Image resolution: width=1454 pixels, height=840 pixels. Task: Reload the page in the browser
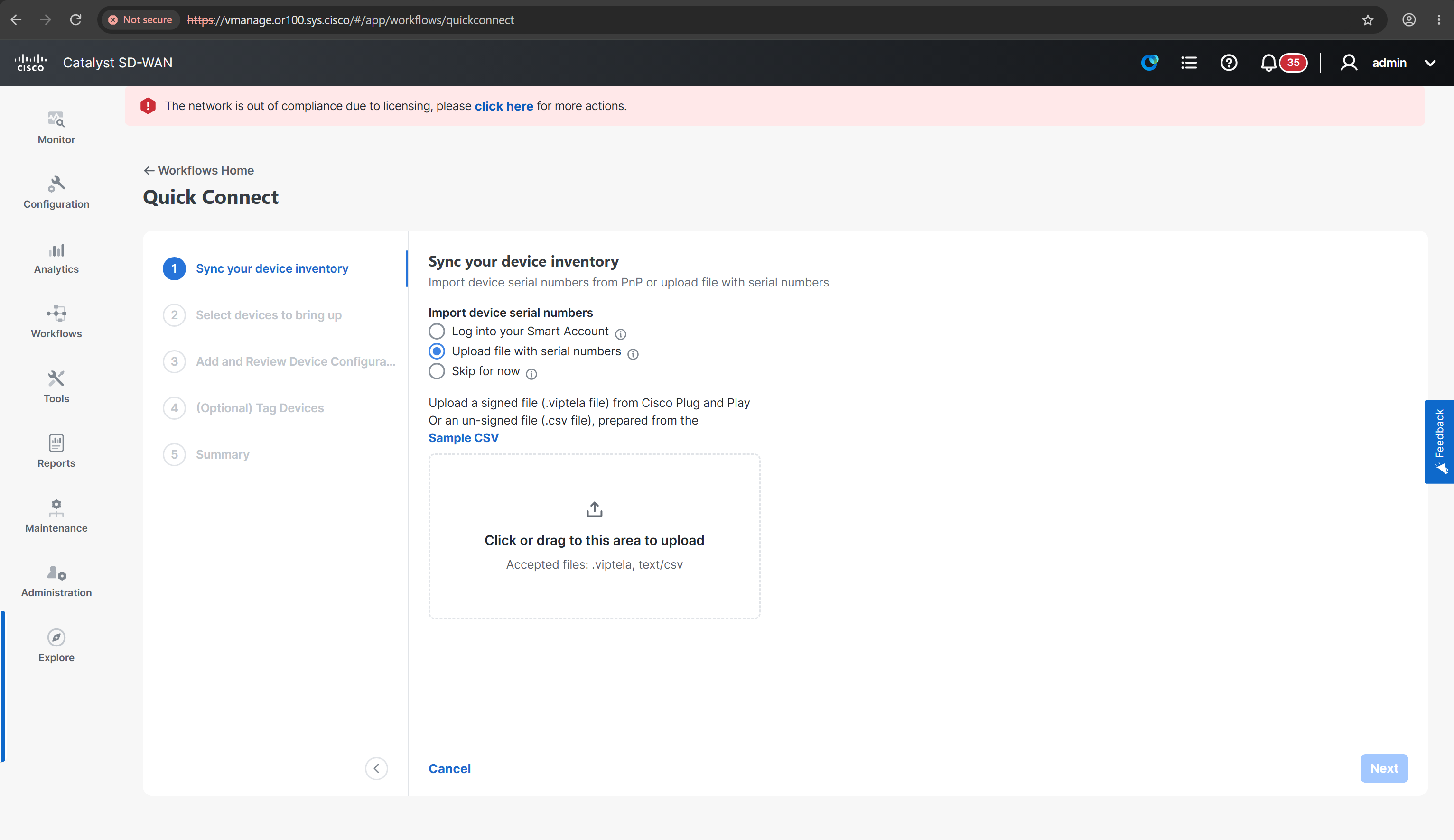(75, 19)
